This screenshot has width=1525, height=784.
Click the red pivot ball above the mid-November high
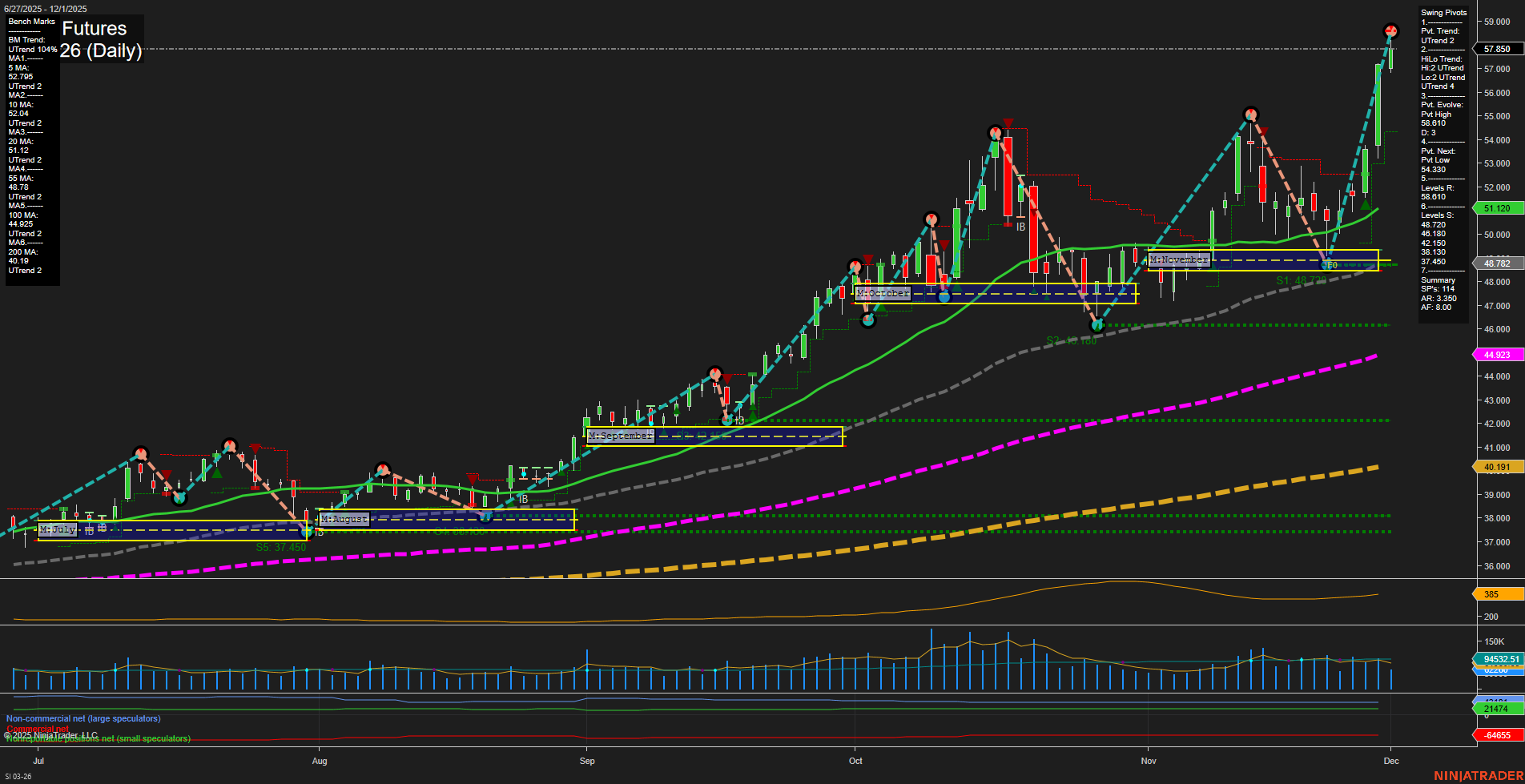coord(1251,115)
